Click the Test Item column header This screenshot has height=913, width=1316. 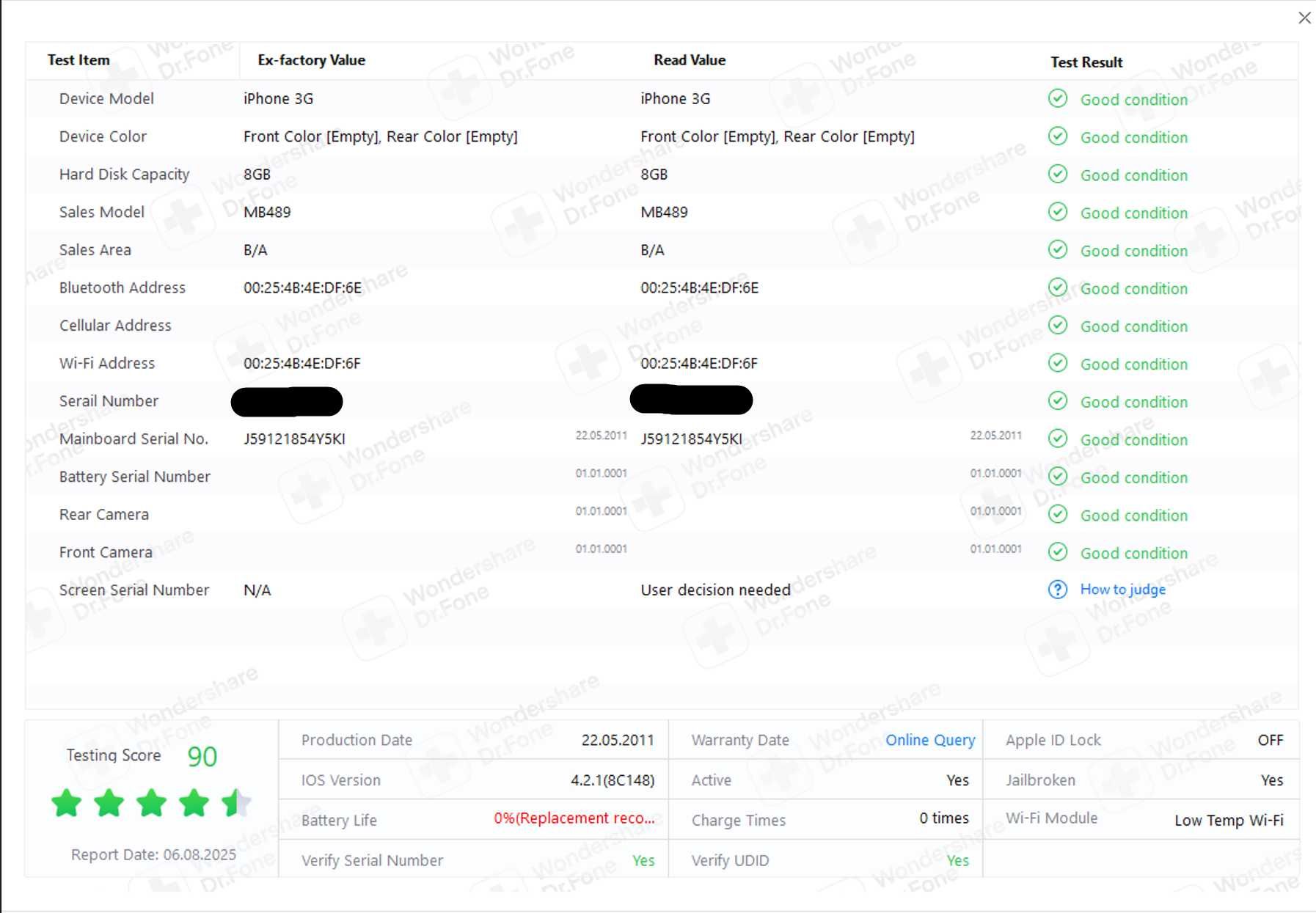point(78,60)
